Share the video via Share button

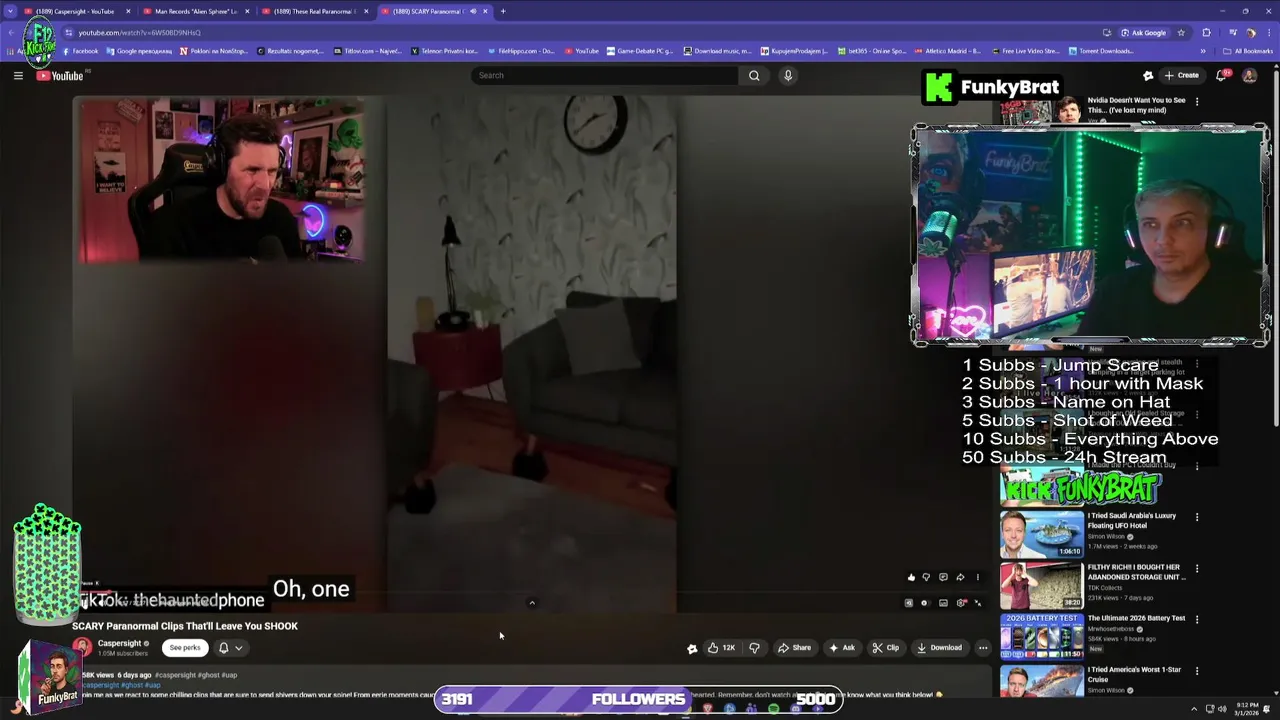[x=795, y=648]
